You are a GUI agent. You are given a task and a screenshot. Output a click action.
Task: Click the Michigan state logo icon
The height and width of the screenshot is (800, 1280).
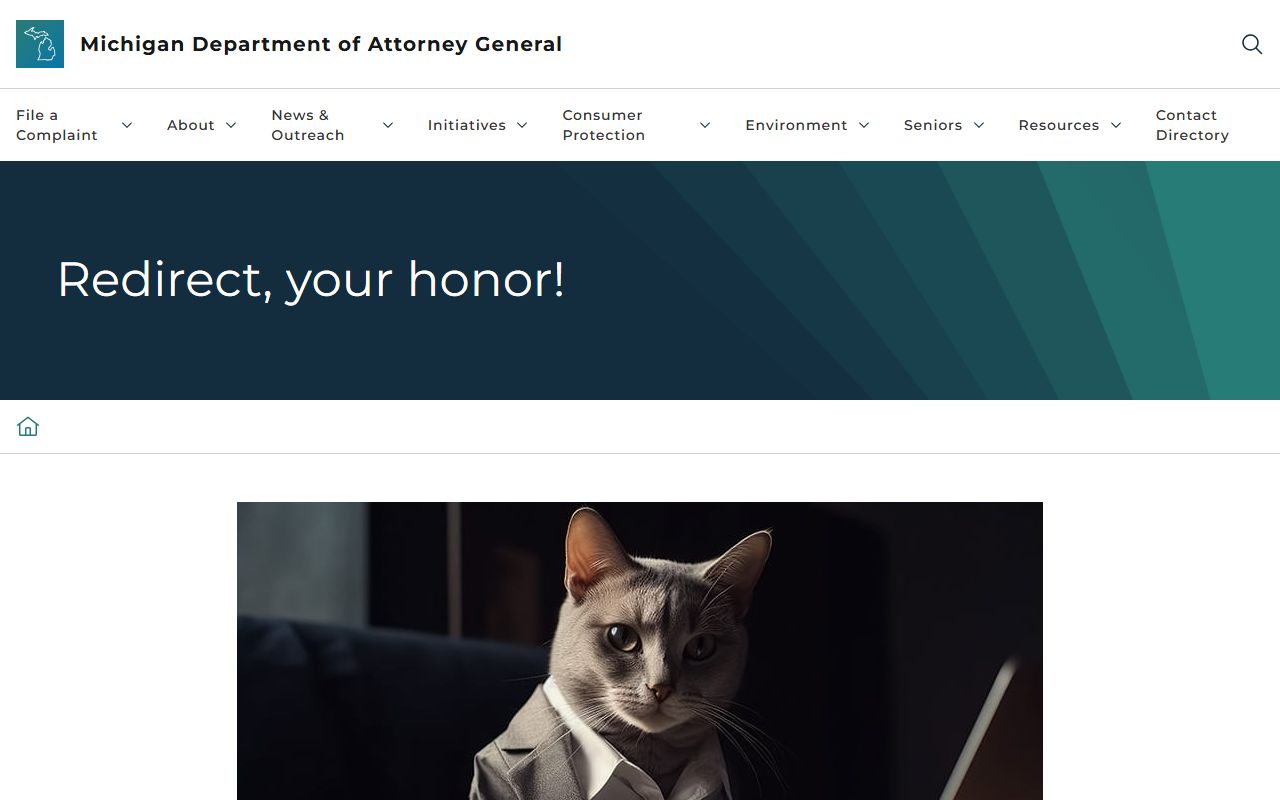(40, 44)
